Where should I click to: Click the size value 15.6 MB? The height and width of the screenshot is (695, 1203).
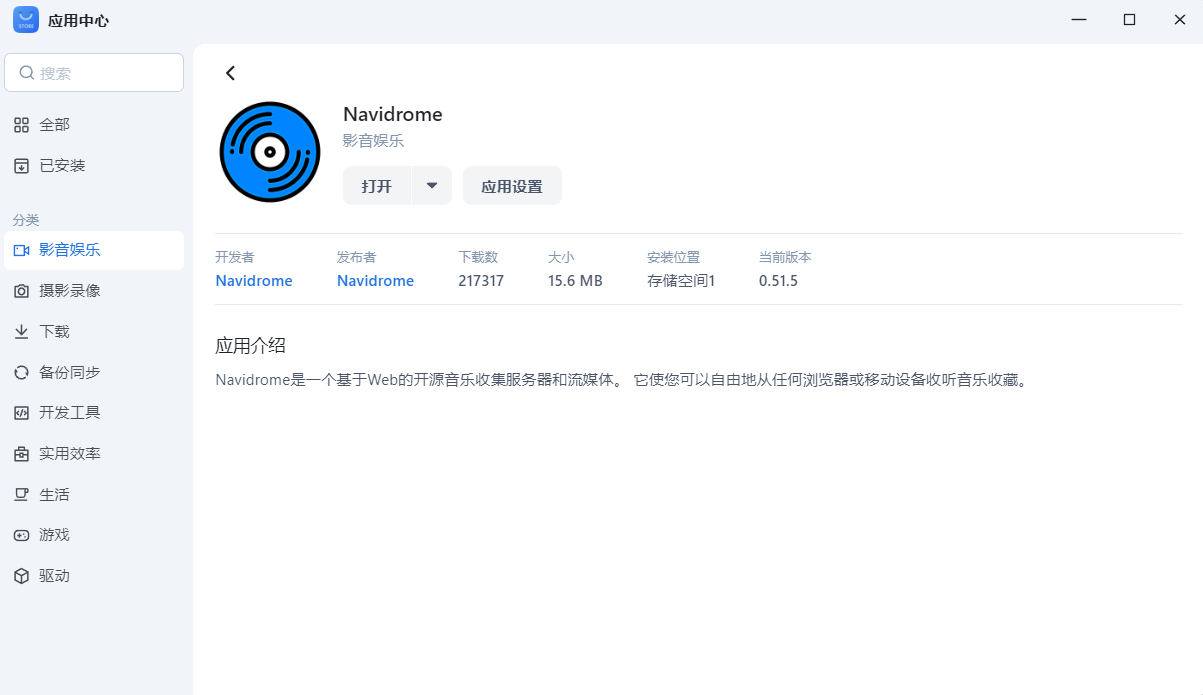pos(575,281)
